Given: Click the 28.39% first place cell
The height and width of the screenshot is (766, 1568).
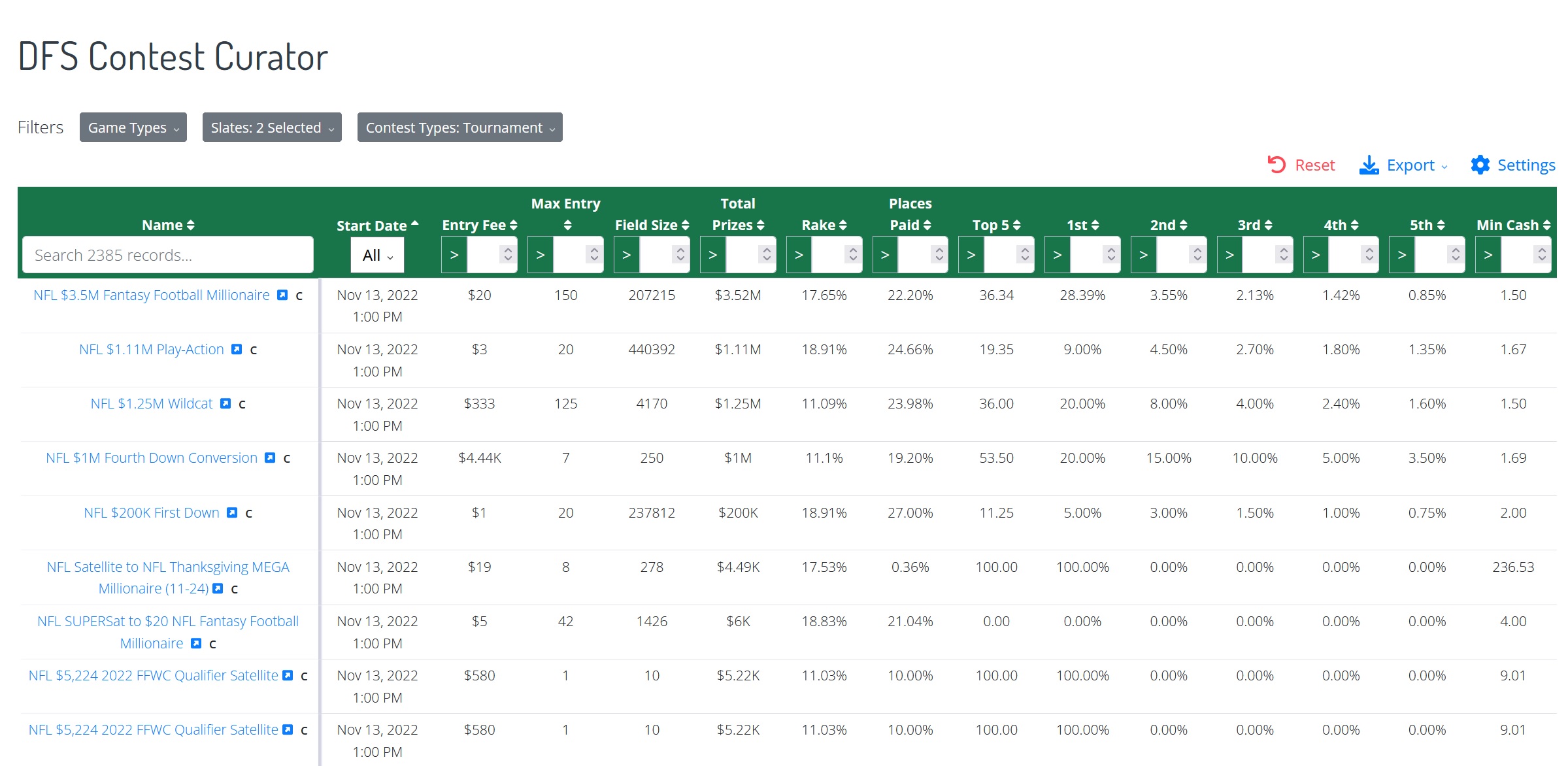Looking at the screenshot, I should pos(1082,295).
